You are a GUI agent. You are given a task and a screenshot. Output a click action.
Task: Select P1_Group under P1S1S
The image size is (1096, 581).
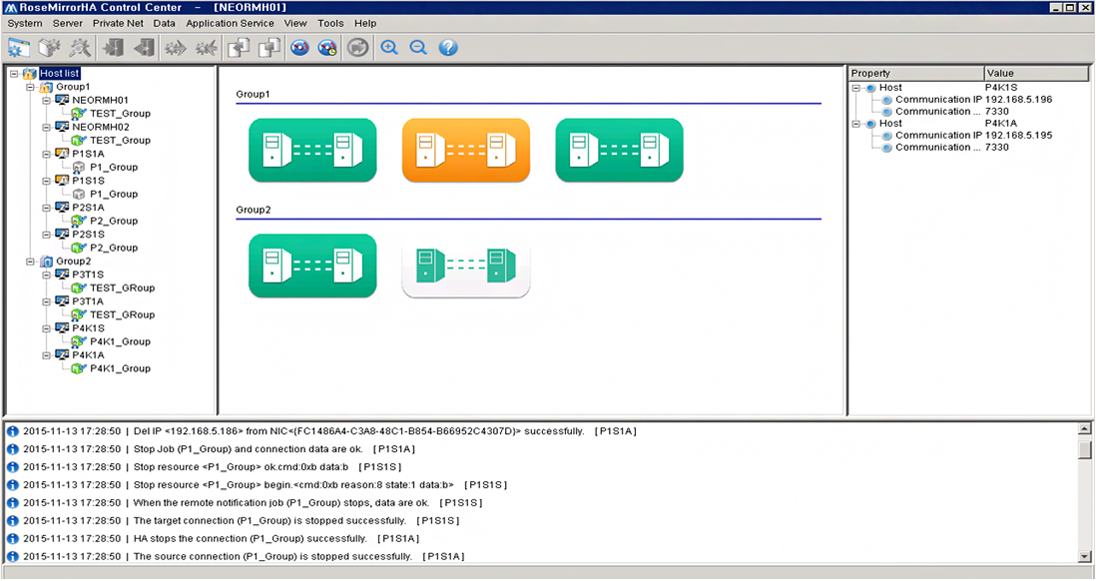click(114, 194)
